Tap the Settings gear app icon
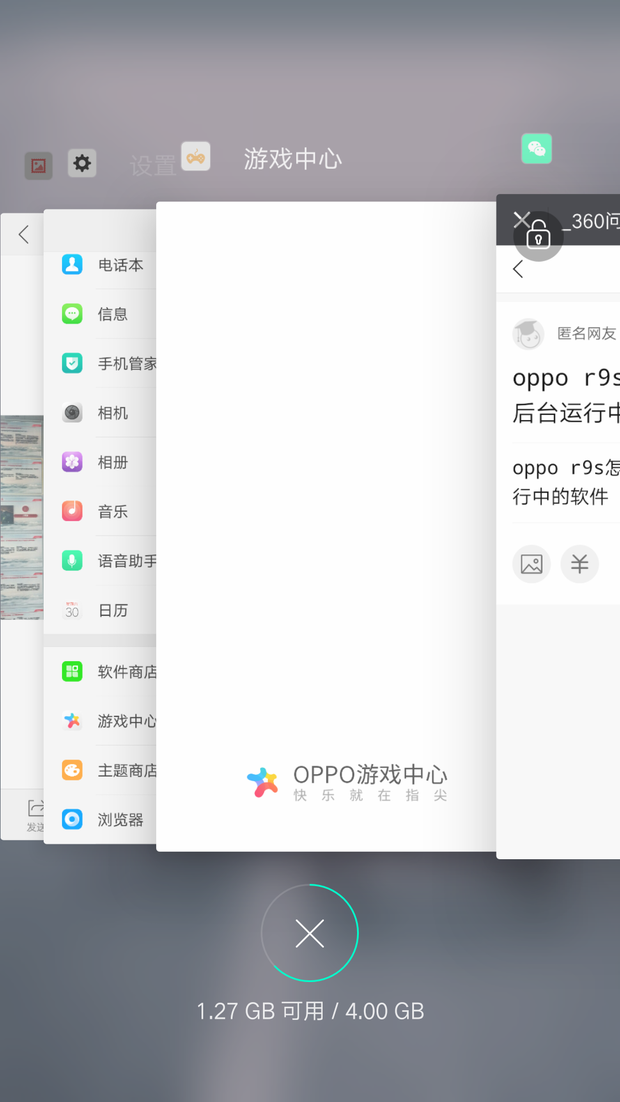The height and width of the screenshot is (1102, 620). coord(82,163)
